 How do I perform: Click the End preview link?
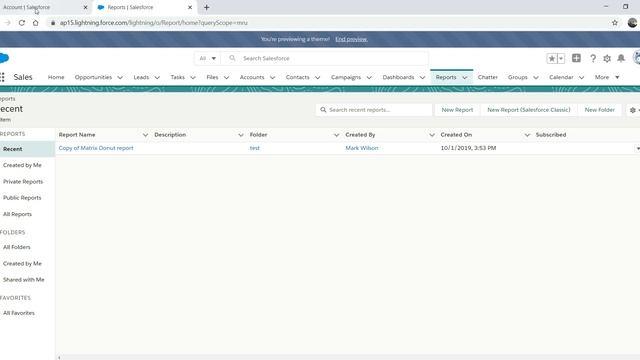[x=351, y=39]
